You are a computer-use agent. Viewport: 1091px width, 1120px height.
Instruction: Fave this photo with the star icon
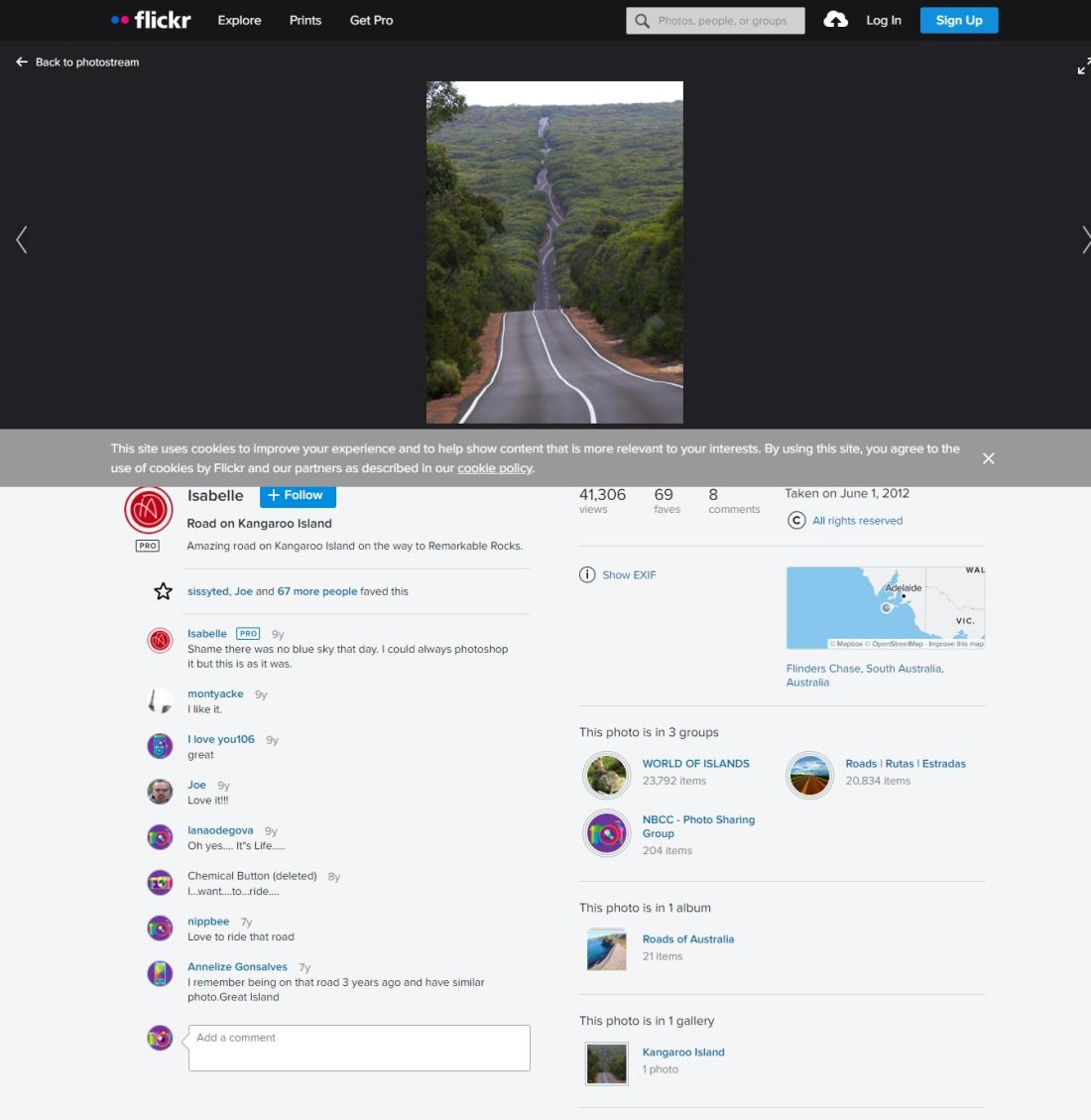[163, 591]
